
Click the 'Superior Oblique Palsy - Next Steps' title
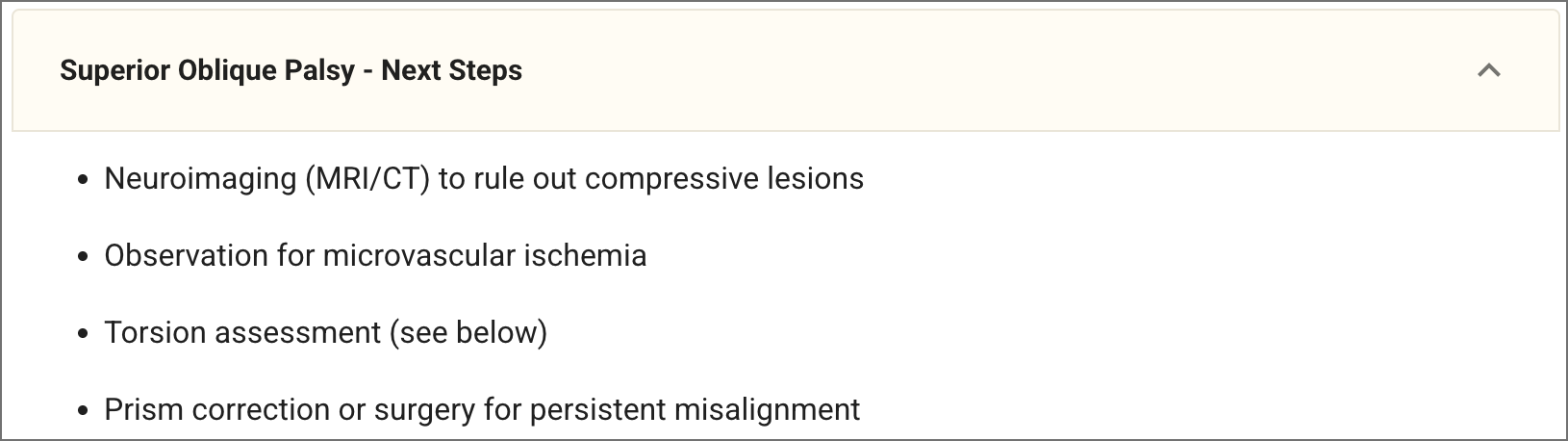coord(291,70)
